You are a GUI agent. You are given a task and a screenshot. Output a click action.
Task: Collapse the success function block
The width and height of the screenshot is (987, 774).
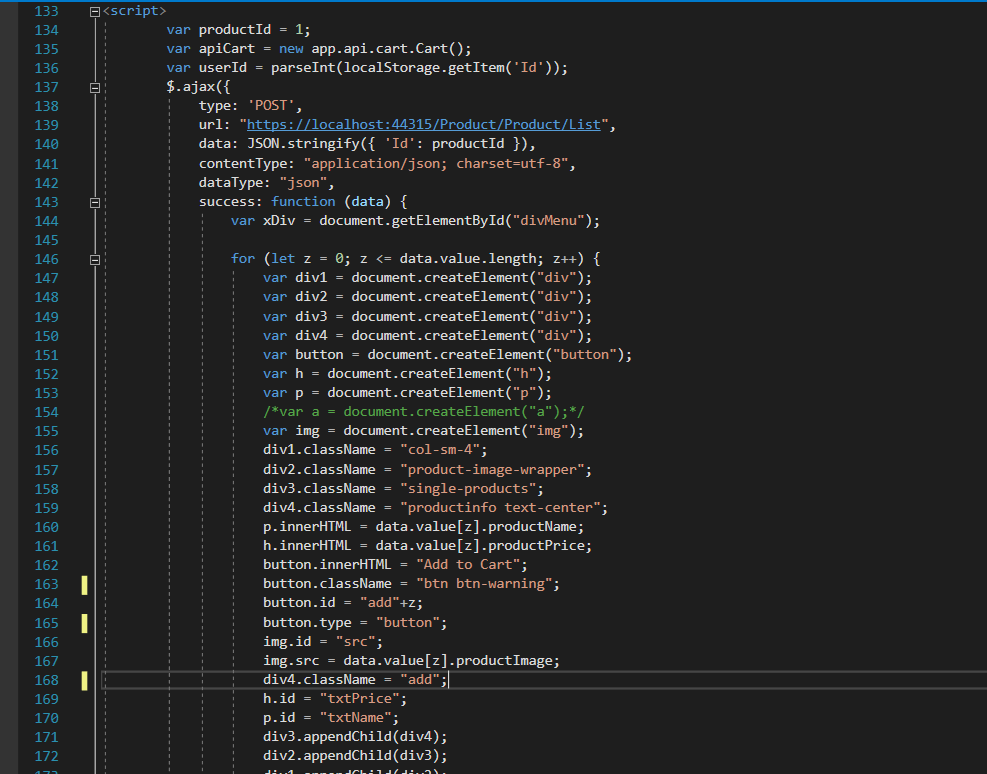point(95,202)
